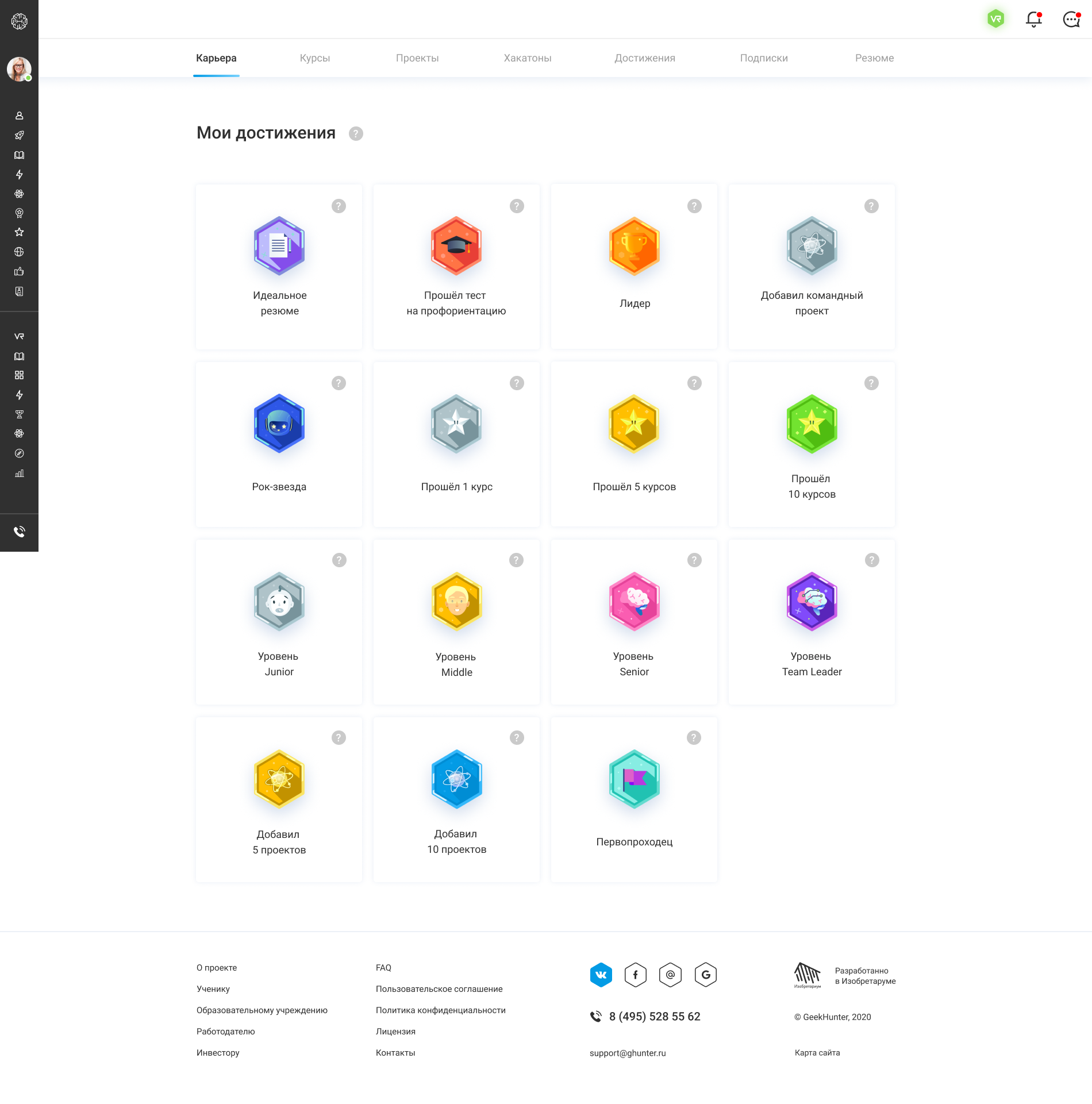Click the Facebook icon in the footer
The height and width of the screenshot is (1104, 1092).
[635, 975]
